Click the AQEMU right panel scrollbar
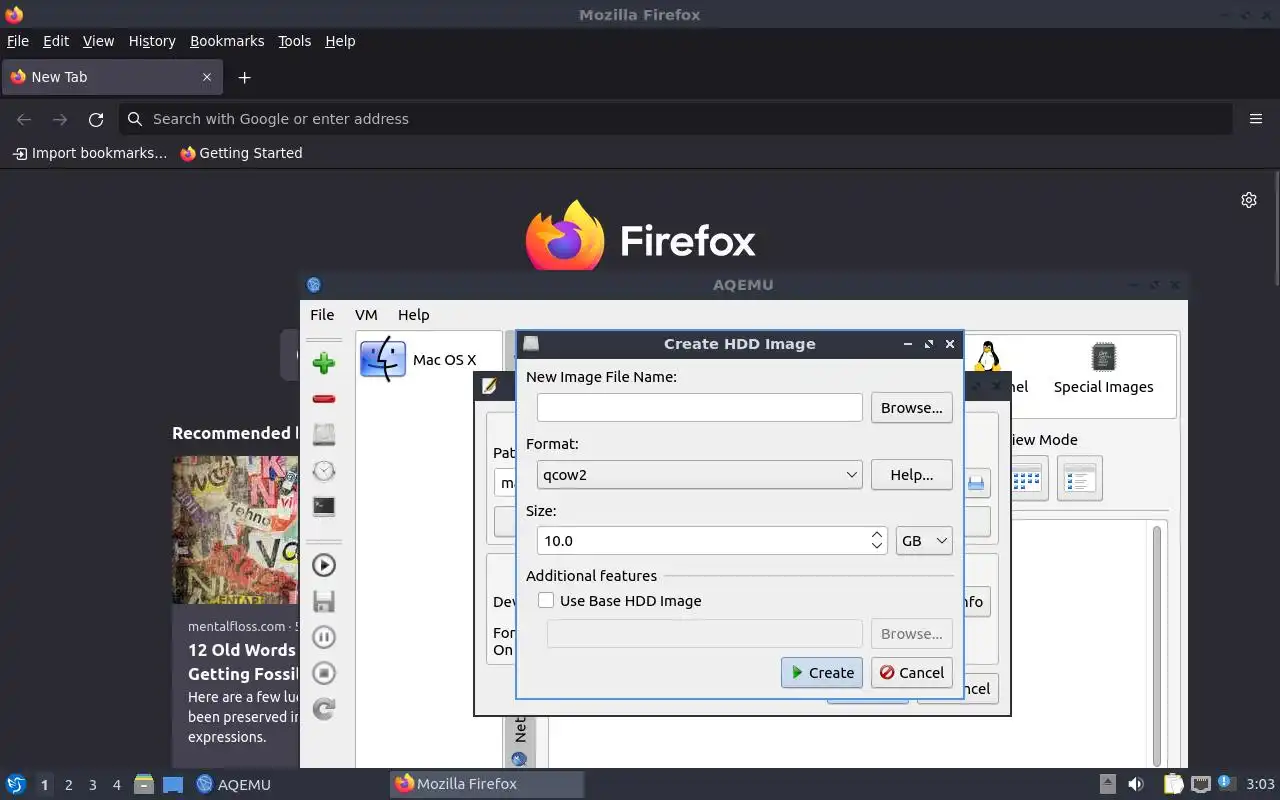This screenshot has height=800, width=1280. click(x=1158, y=645)
